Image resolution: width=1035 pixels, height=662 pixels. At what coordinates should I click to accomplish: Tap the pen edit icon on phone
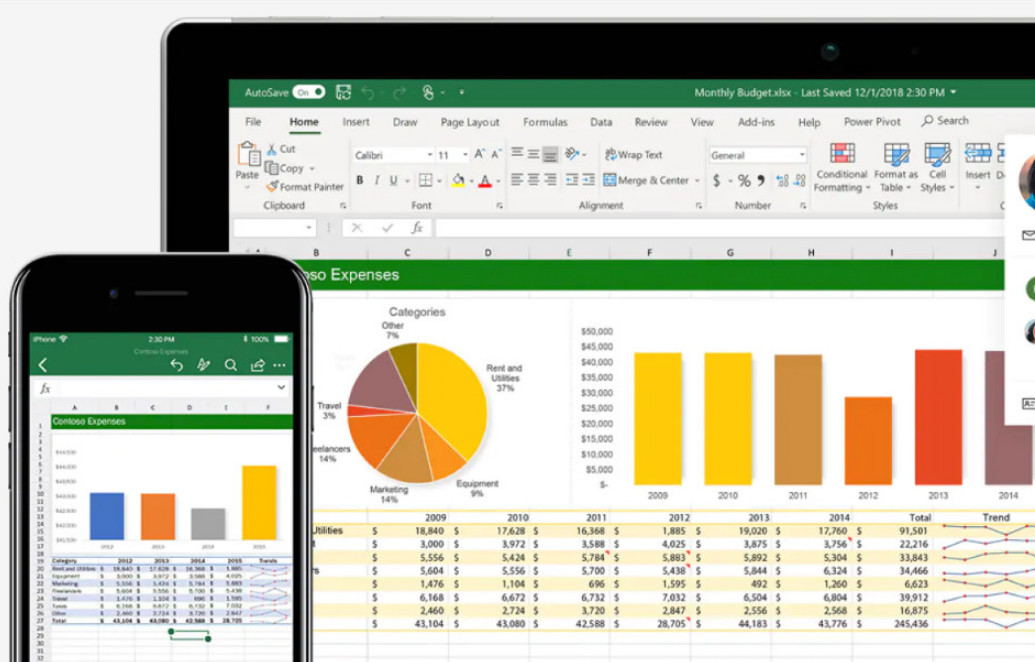click(203, 365)
